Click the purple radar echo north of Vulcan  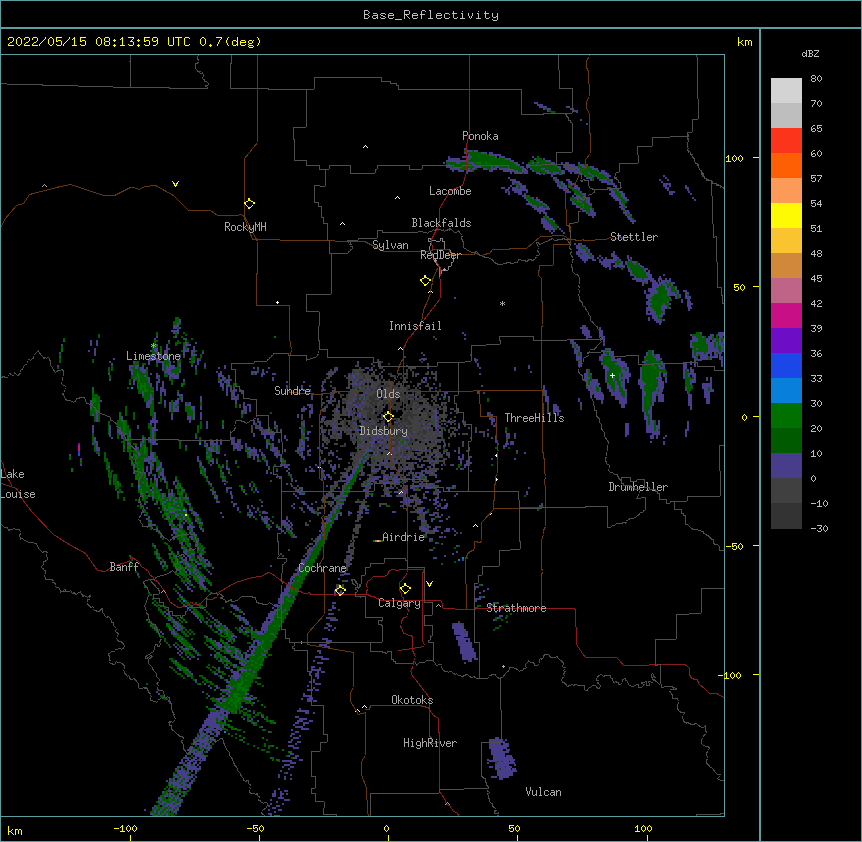[501, 758]
